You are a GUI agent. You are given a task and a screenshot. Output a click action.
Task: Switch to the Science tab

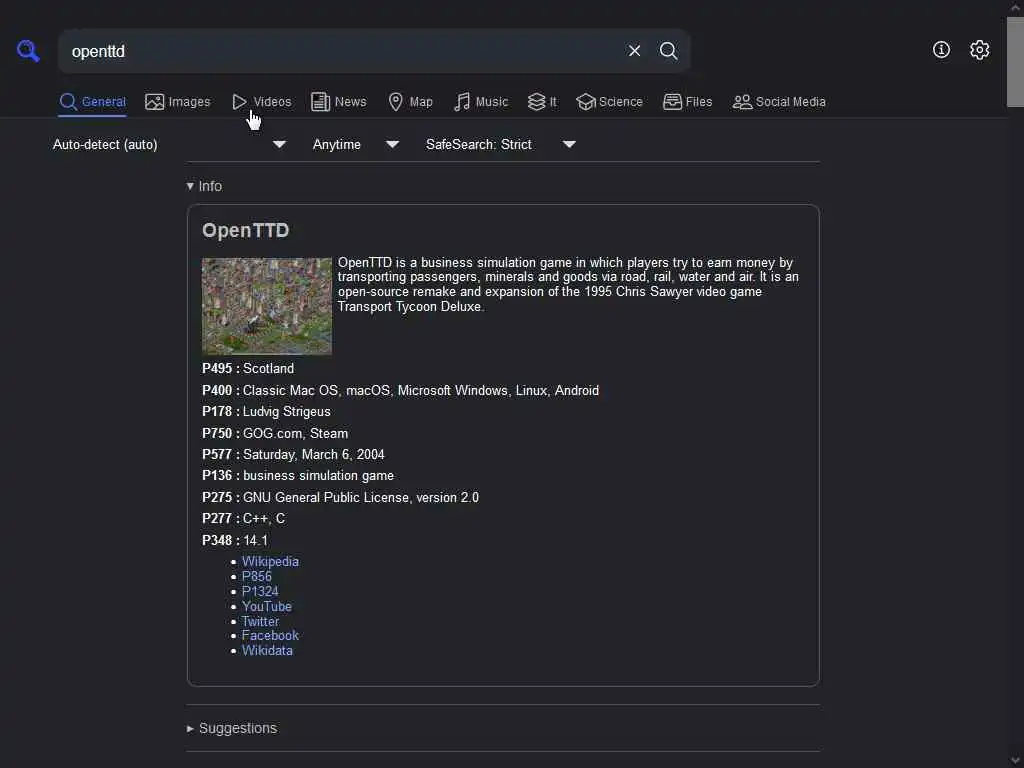[609, 102]
